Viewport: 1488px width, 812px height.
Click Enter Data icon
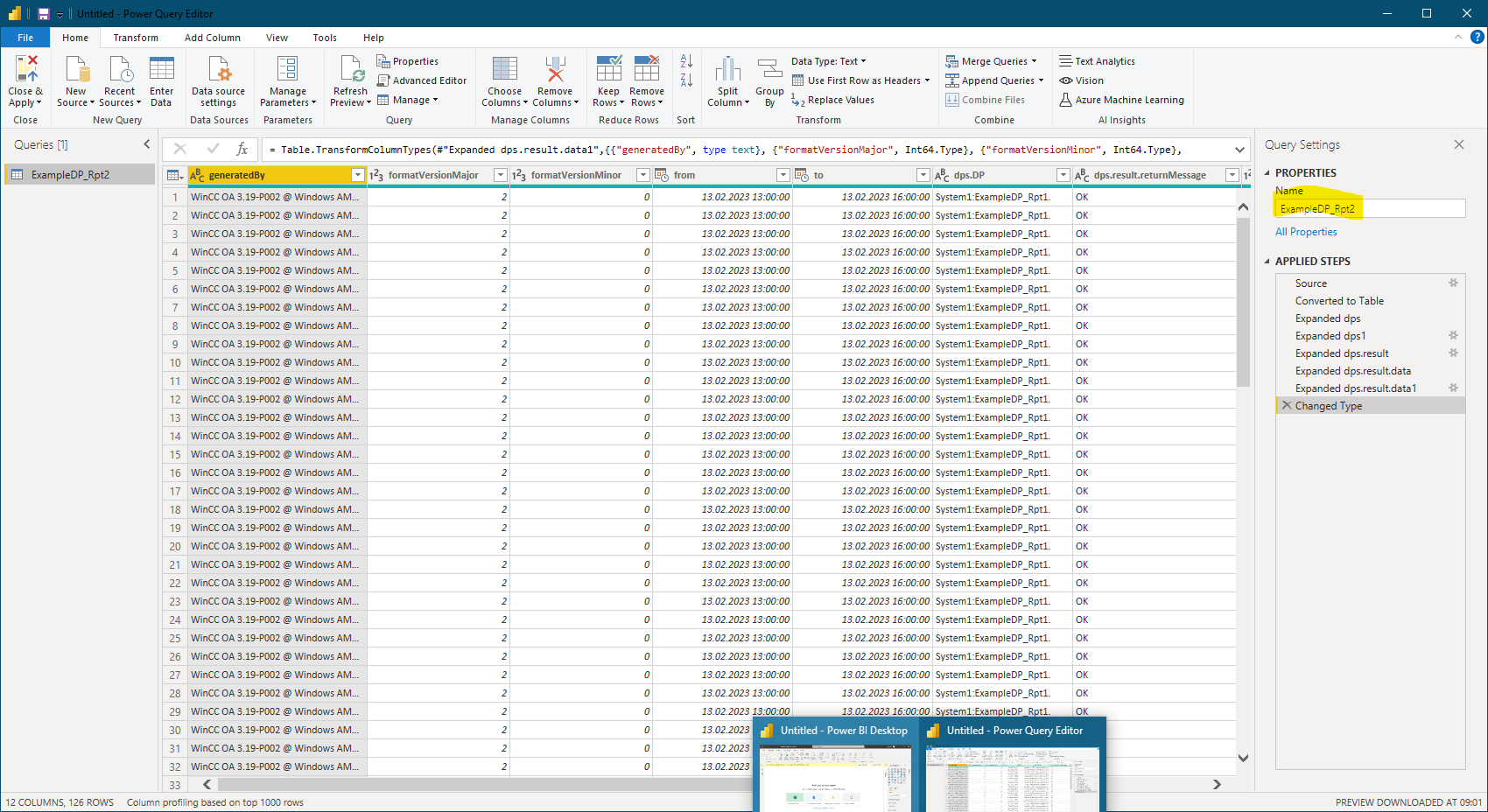(x=162, y=69)
